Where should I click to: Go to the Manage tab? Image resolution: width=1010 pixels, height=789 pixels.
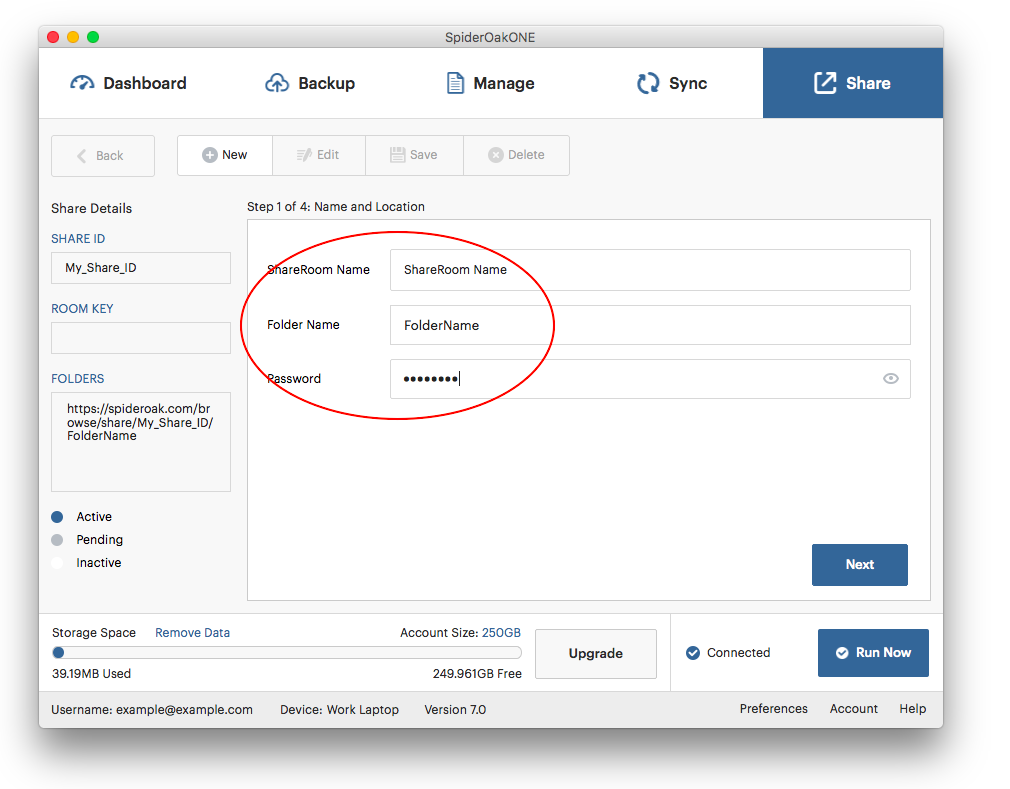coord(491,83)
